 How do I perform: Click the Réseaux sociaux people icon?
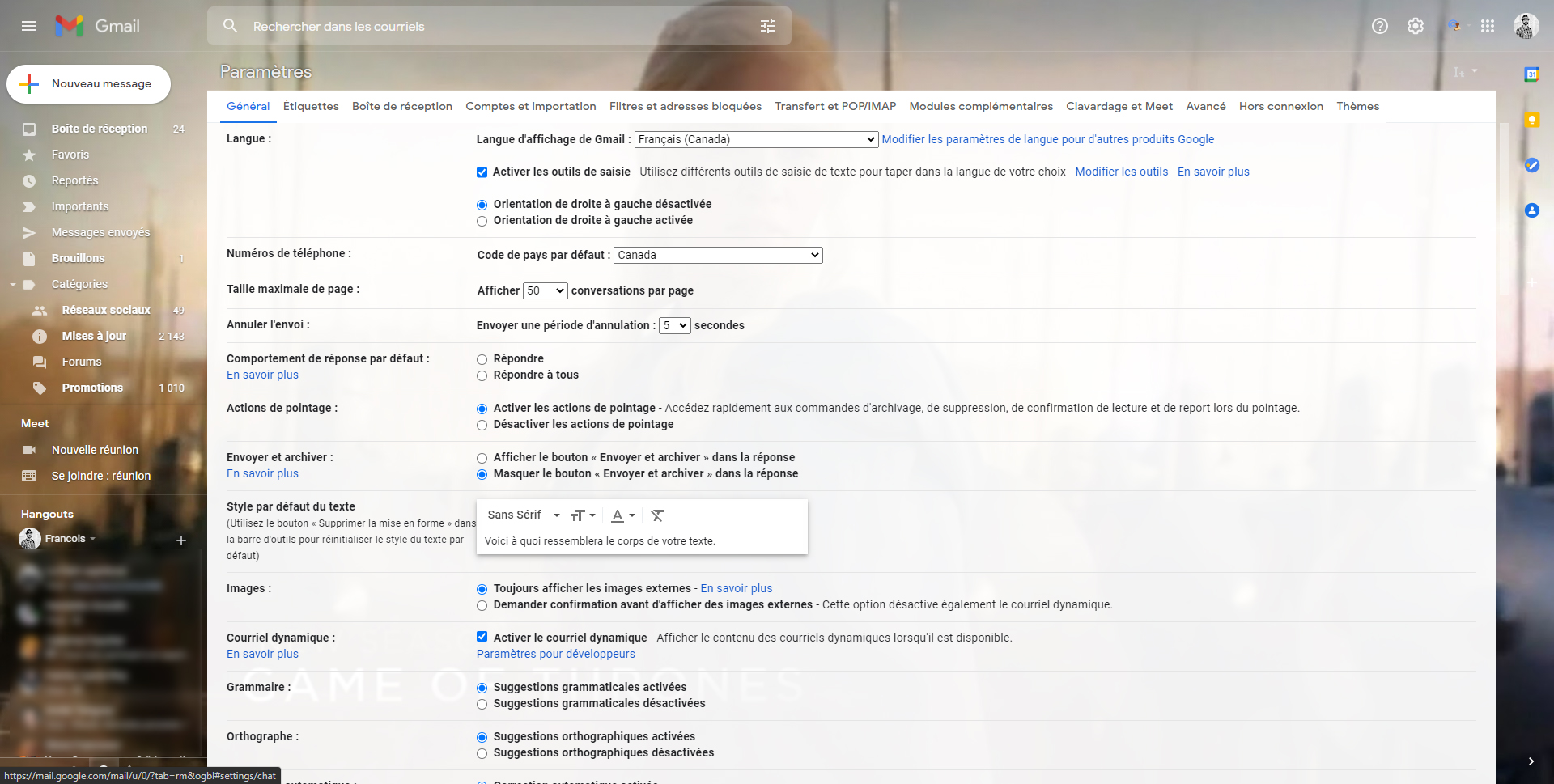(39, 310)
